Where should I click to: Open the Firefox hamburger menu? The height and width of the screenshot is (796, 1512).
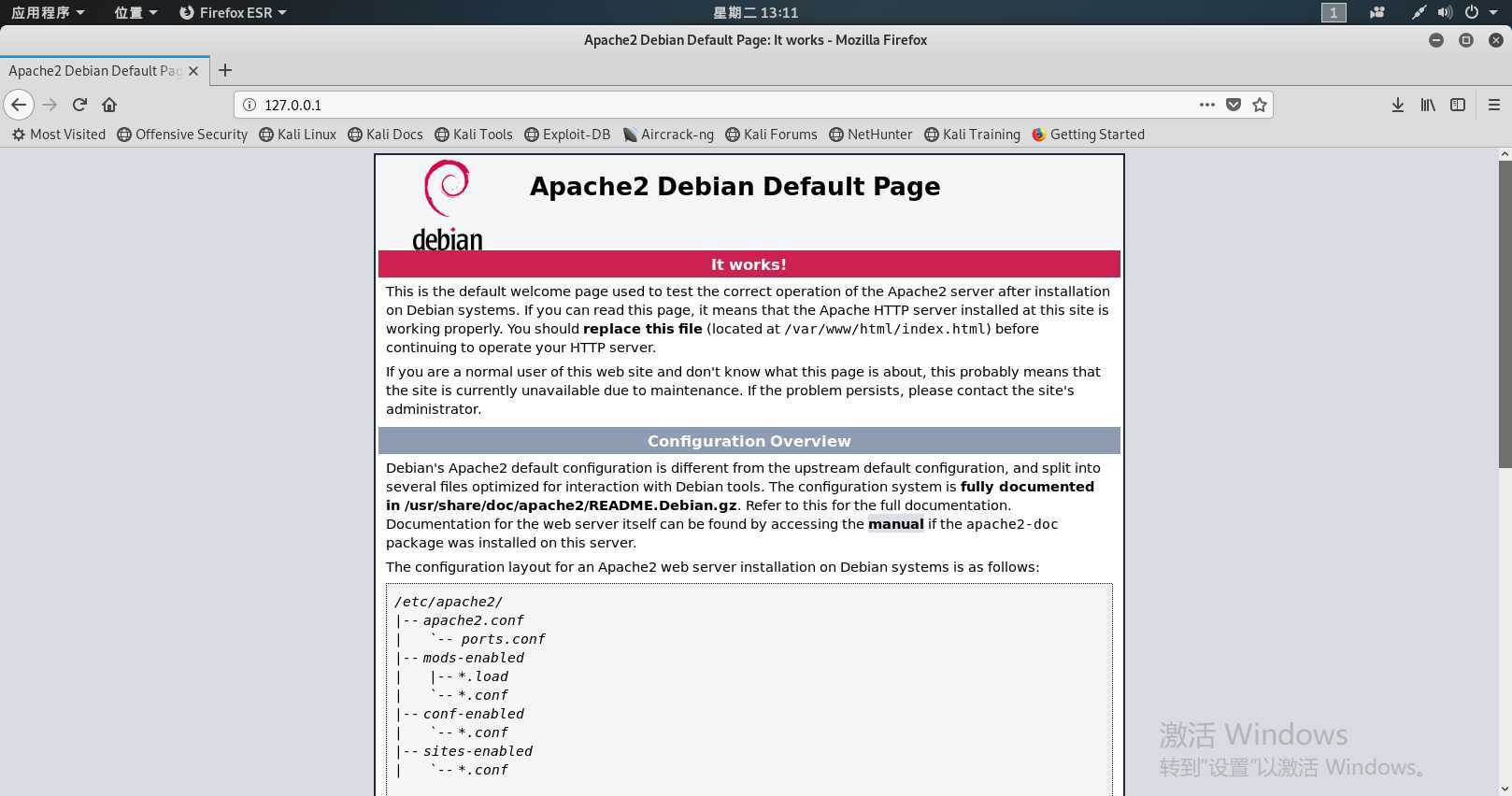click(1493, 105)
